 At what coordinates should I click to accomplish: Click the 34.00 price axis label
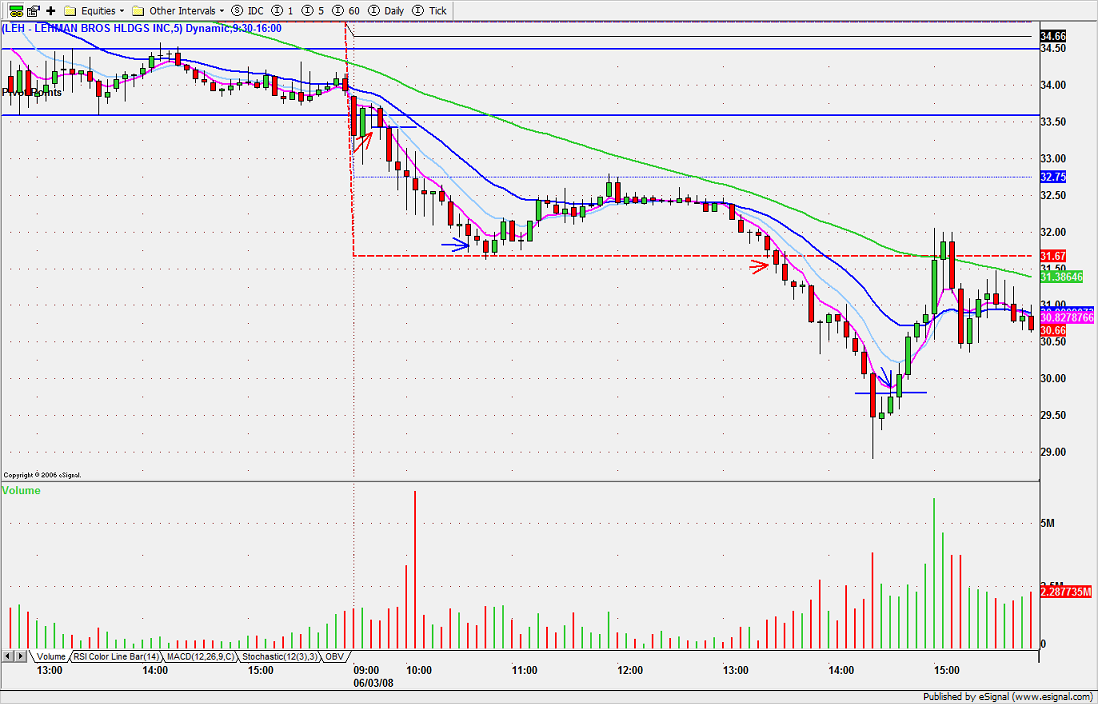[1053, 85]
